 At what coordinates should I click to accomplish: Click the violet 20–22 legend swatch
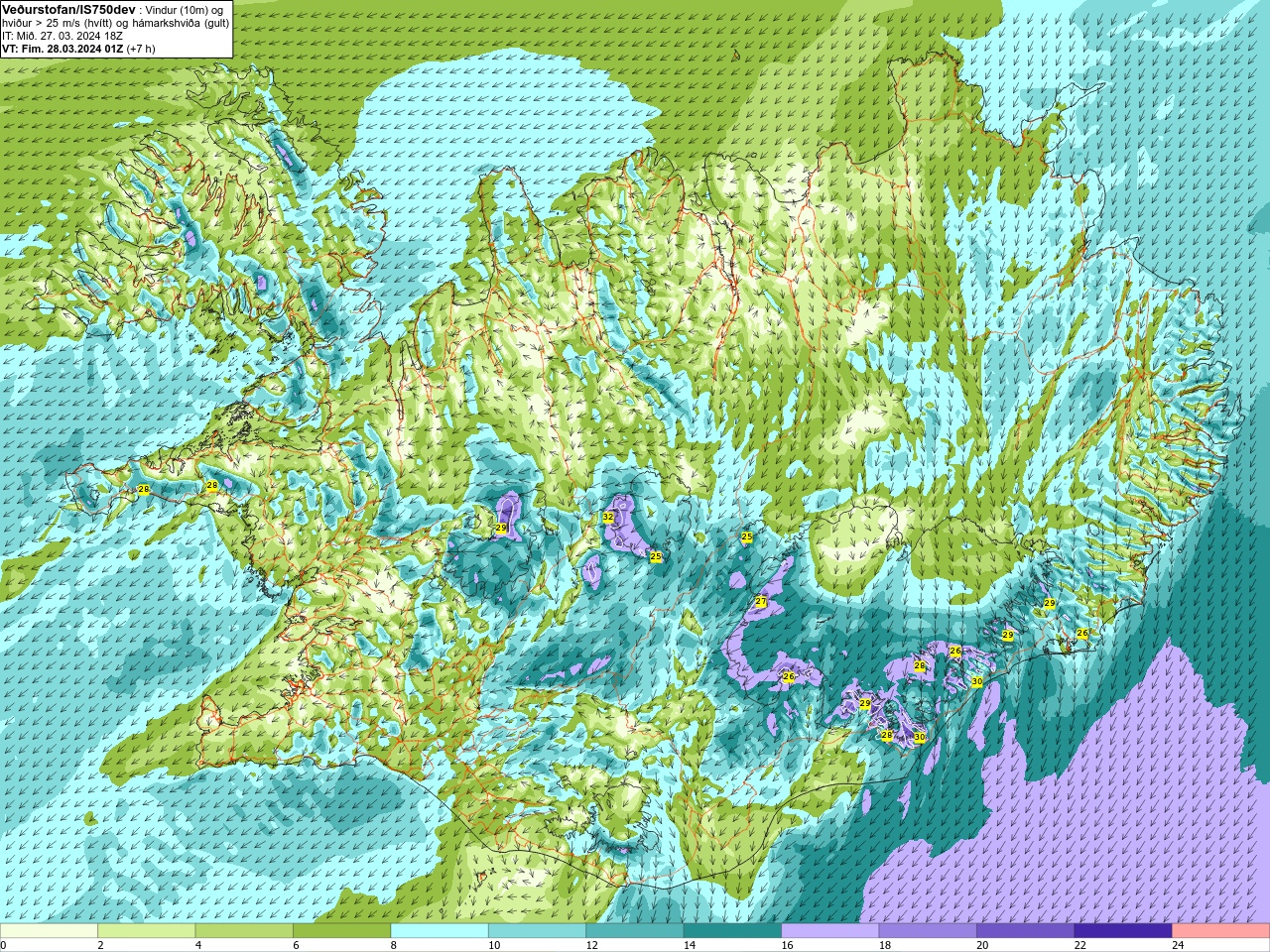(x=1026, y=931)
